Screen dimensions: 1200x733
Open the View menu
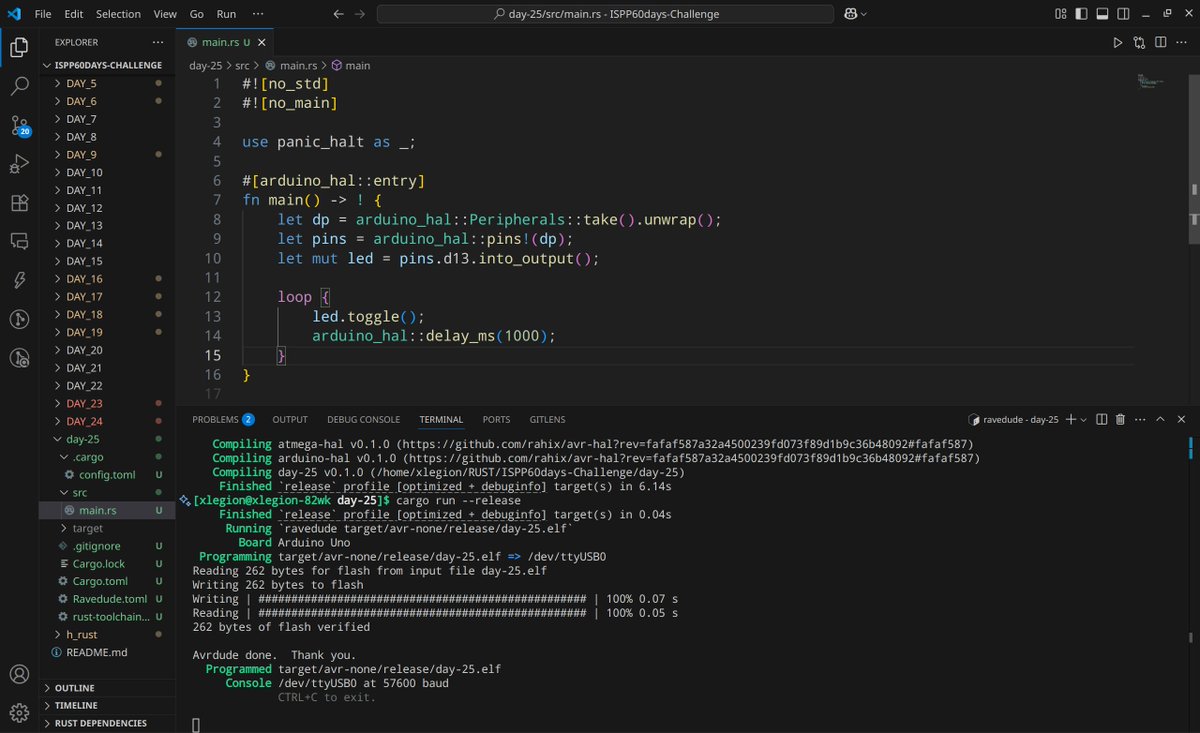(x=166, y=14)
